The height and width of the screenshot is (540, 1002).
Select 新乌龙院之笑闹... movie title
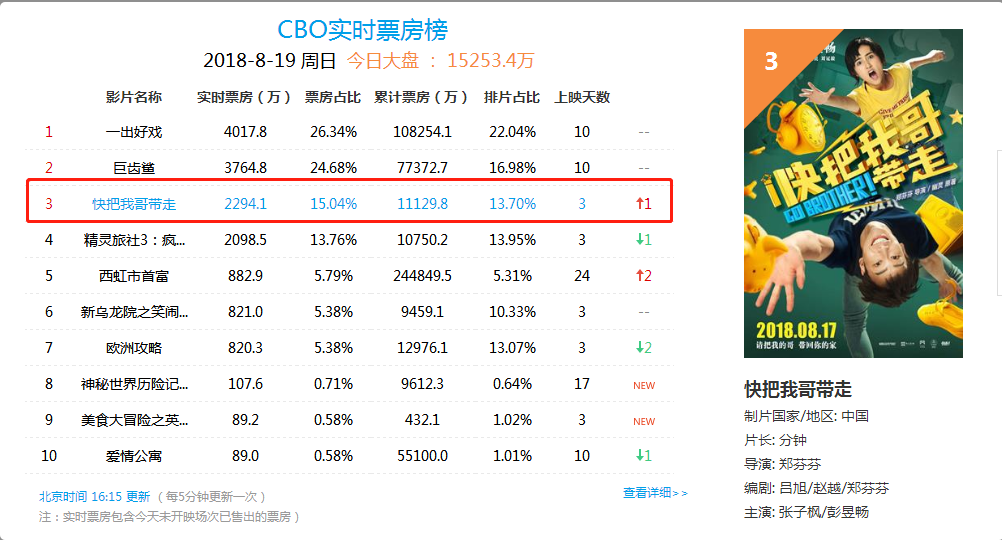(x=134, y=312)
